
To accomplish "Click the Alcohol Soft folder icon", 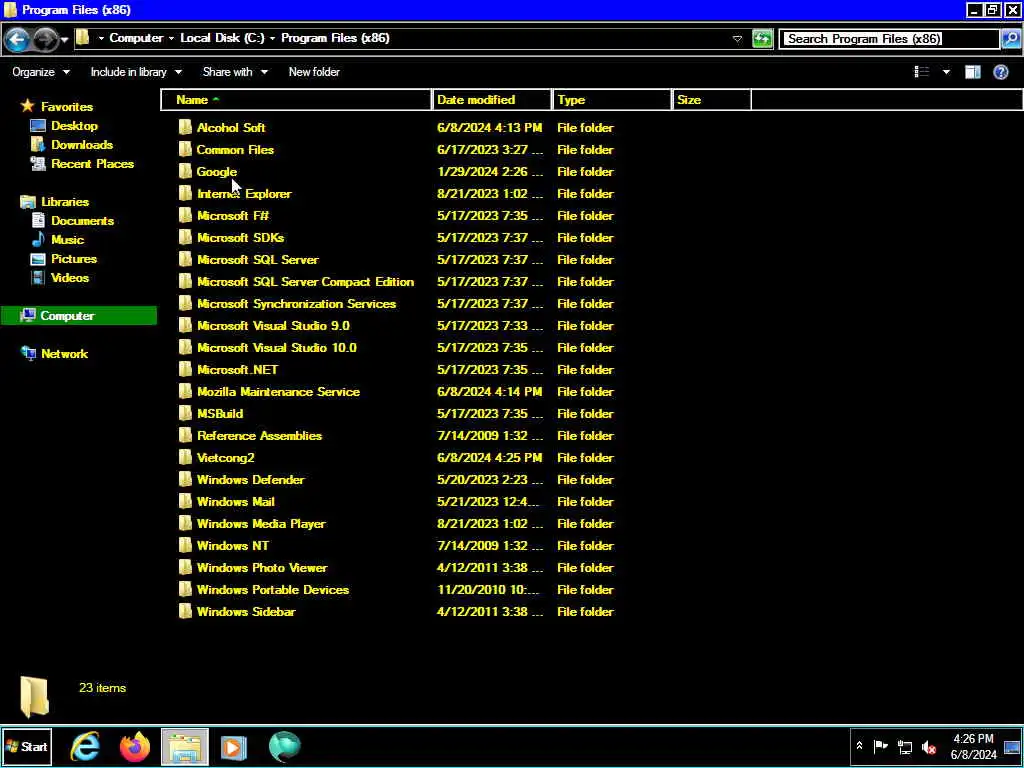I will 185,127.
